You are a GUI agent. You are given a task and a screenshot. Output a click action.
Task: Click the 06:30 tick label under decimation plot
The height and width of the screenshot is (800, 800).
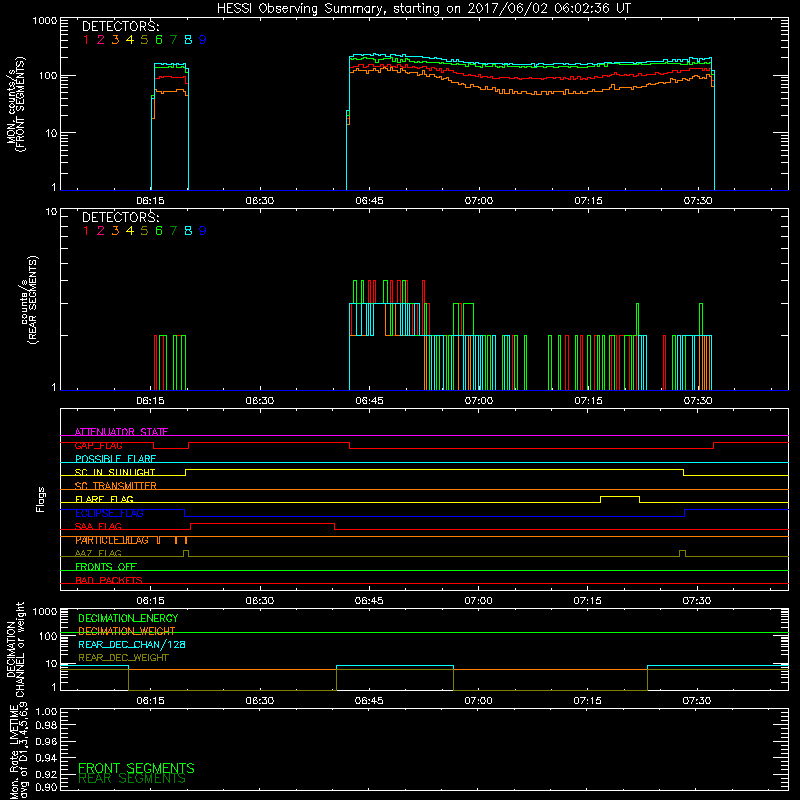(x=260, y=701)
